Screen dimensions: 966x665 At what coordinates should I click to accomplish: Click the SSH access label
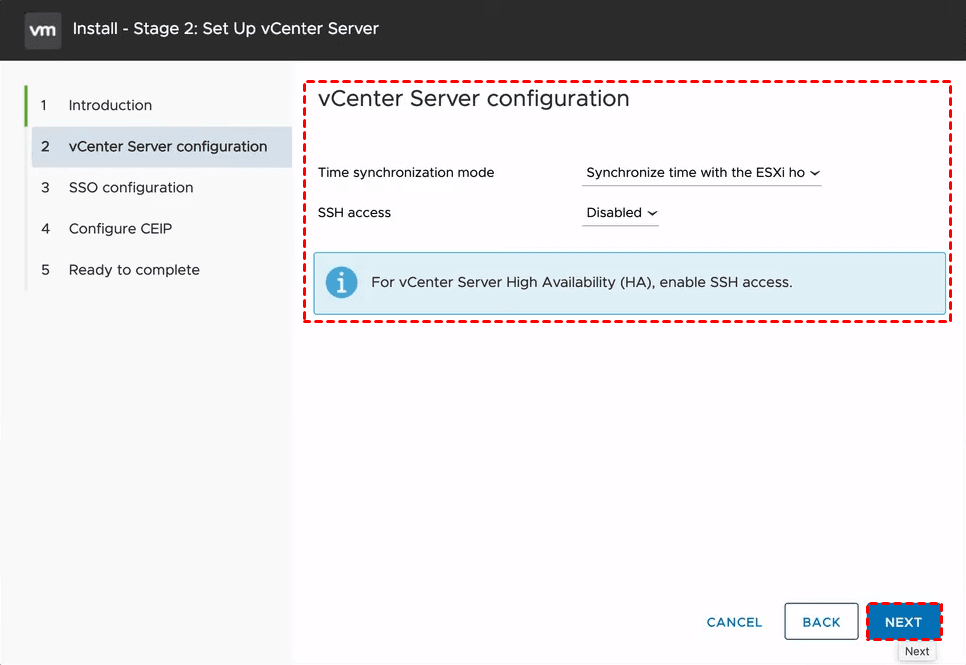pos(354,212)
